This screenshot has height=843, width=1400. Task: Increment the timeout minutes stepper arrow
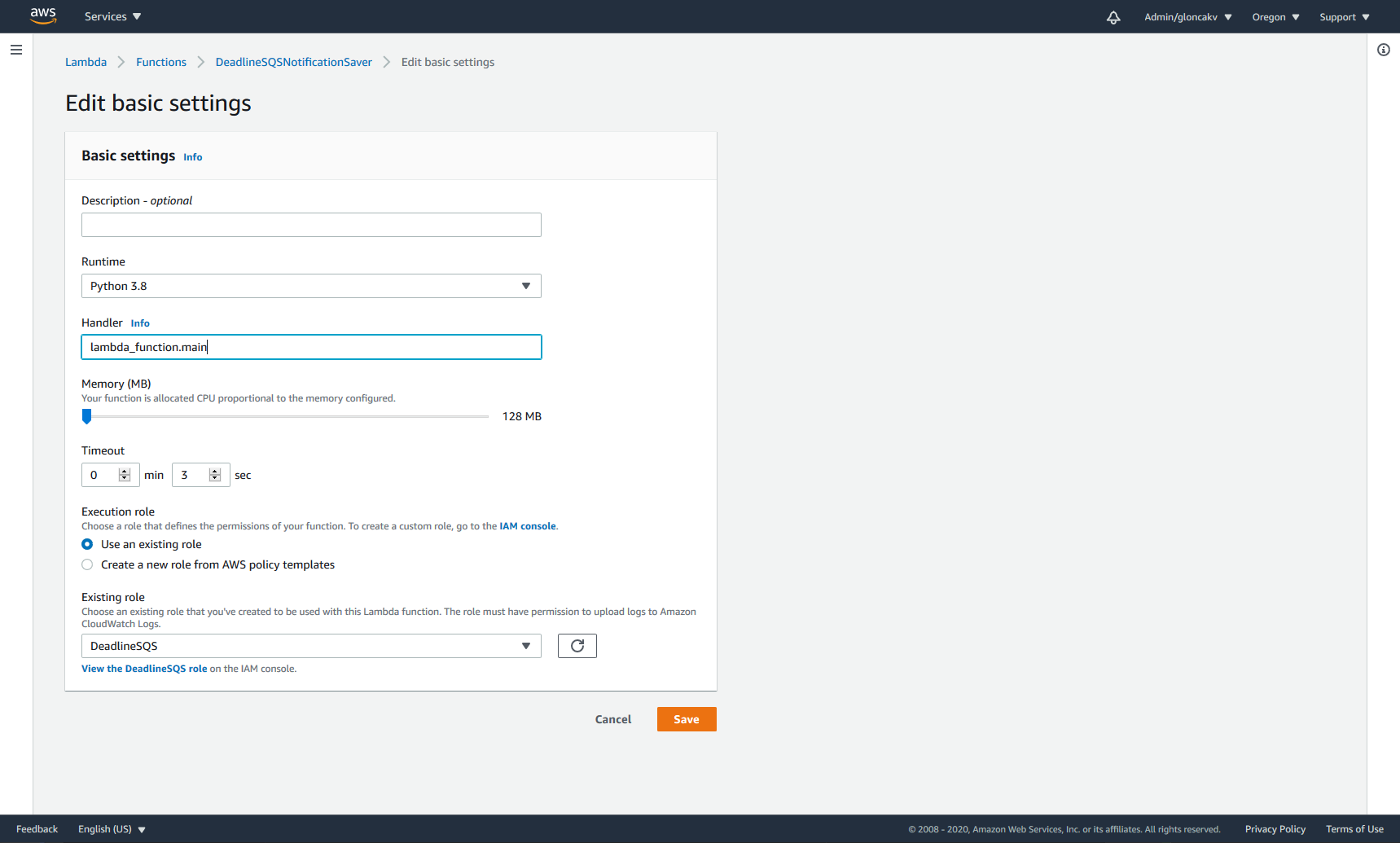click(125, 471)
